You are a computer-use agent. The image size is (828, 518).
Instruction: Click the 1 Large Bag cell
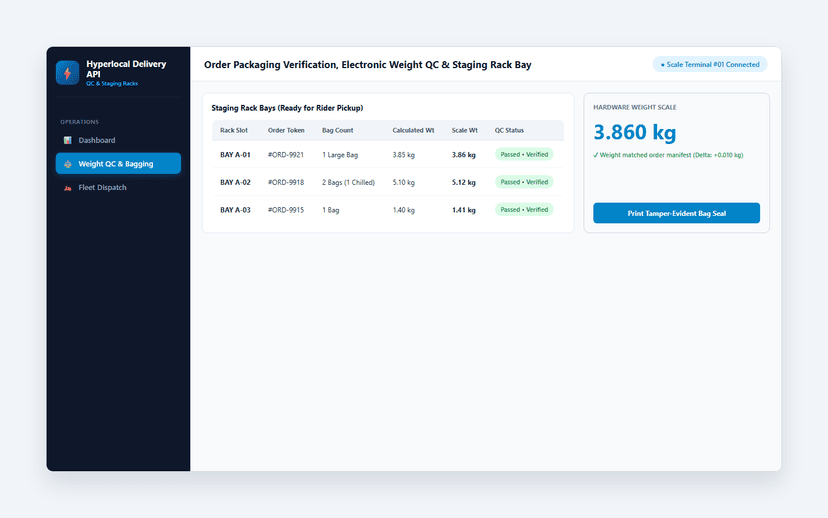pos(340,155)
